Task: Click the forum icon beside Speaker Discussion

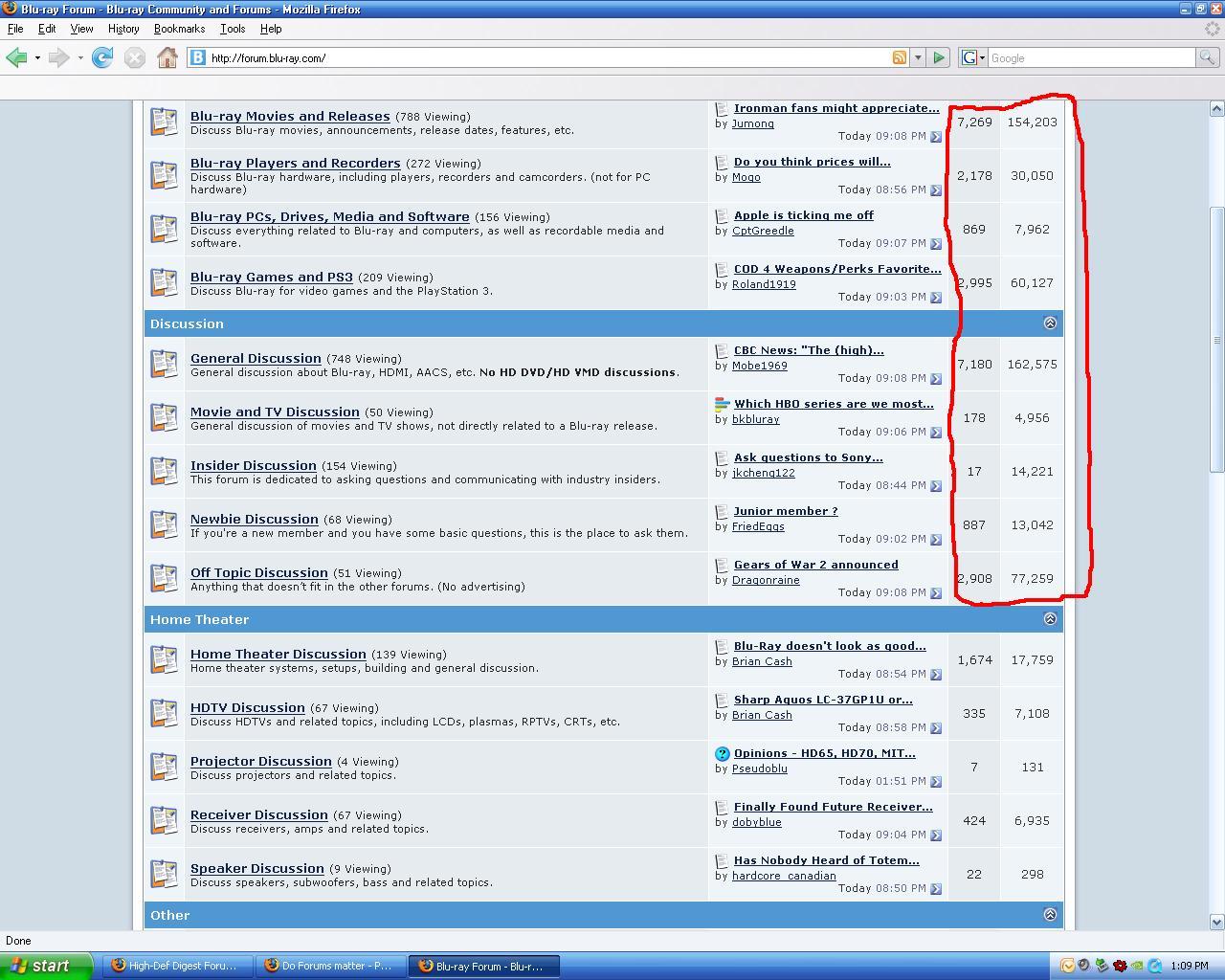Action: click(164, 874)
